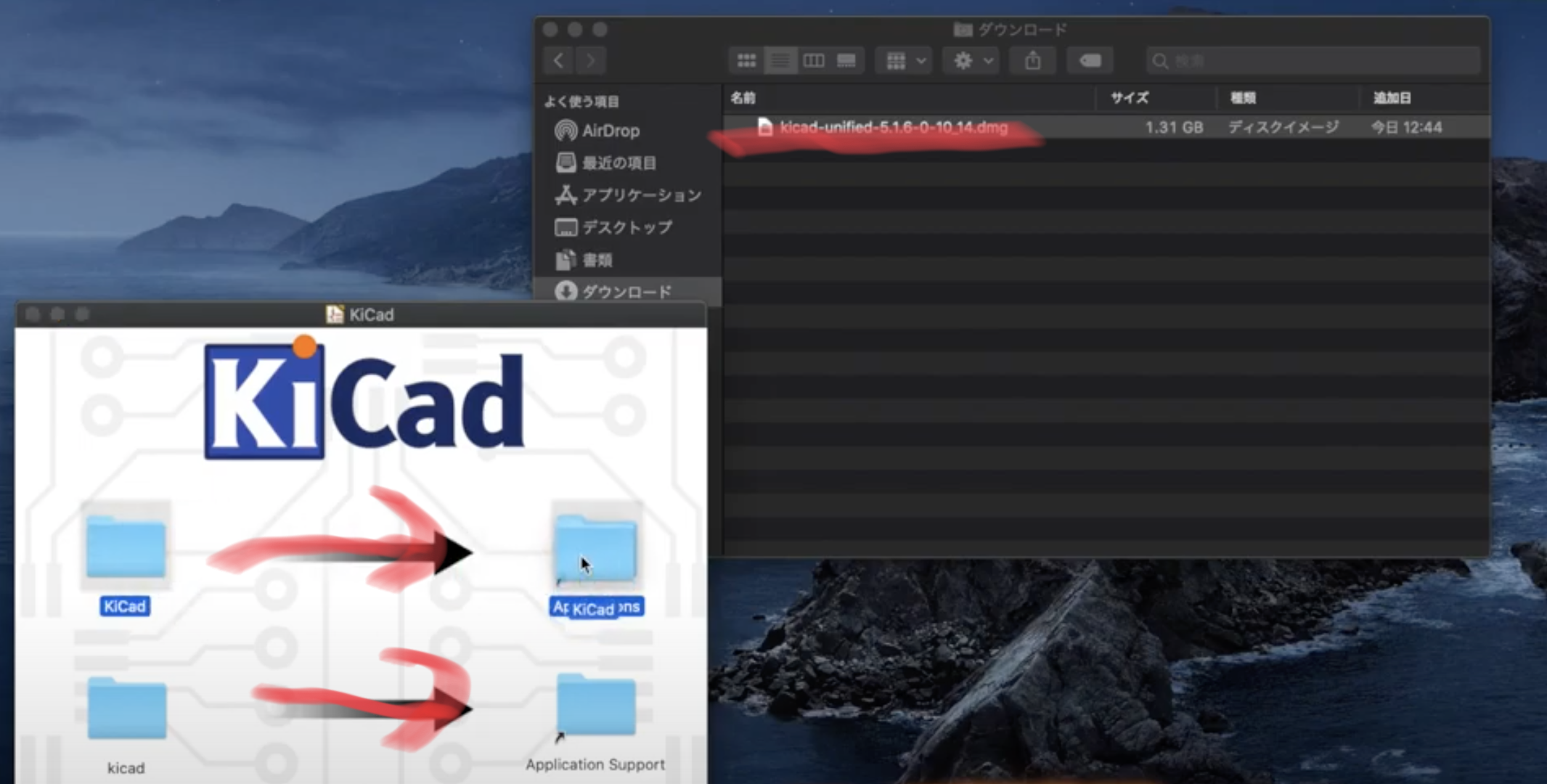Image resolution: width=1547 pixels, height=784 pixels.
Task: Select kicad-unified-5.1.6-0-10_14.dmg file
Action: click(893, 127)
